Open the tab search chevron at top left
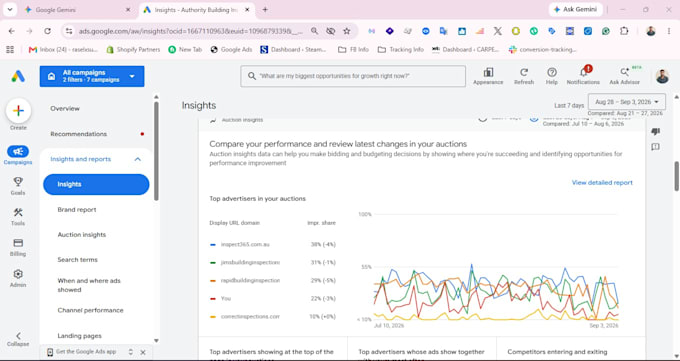 click(x=10, y=10)
